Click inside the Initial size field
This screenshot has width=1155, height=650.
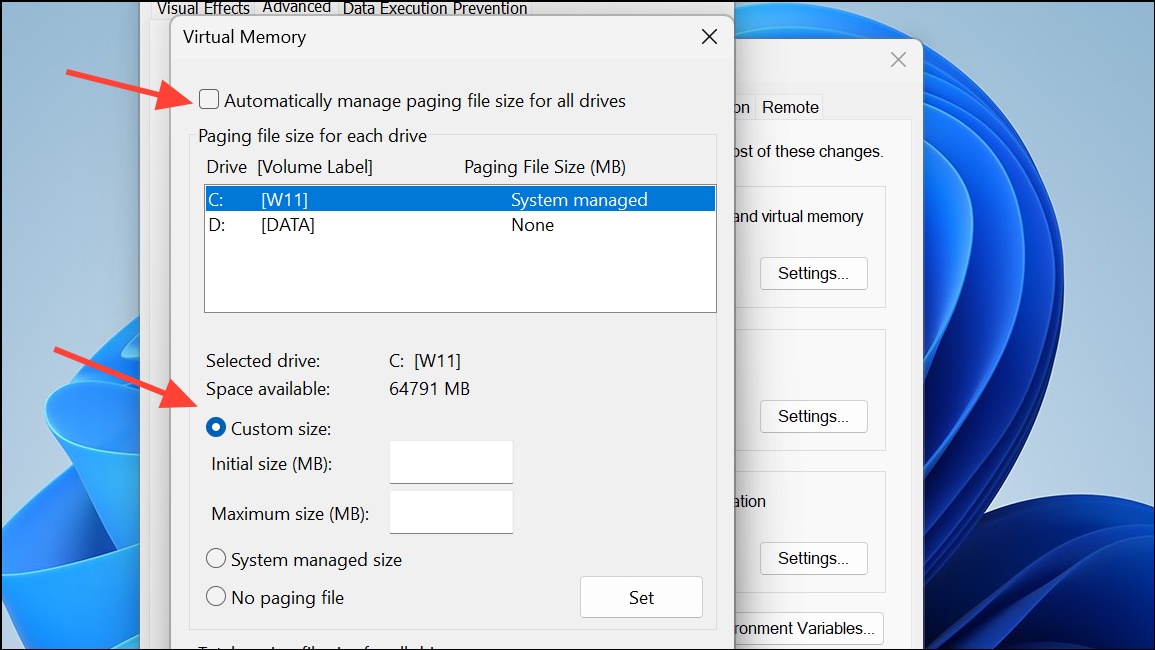(450, 462)
